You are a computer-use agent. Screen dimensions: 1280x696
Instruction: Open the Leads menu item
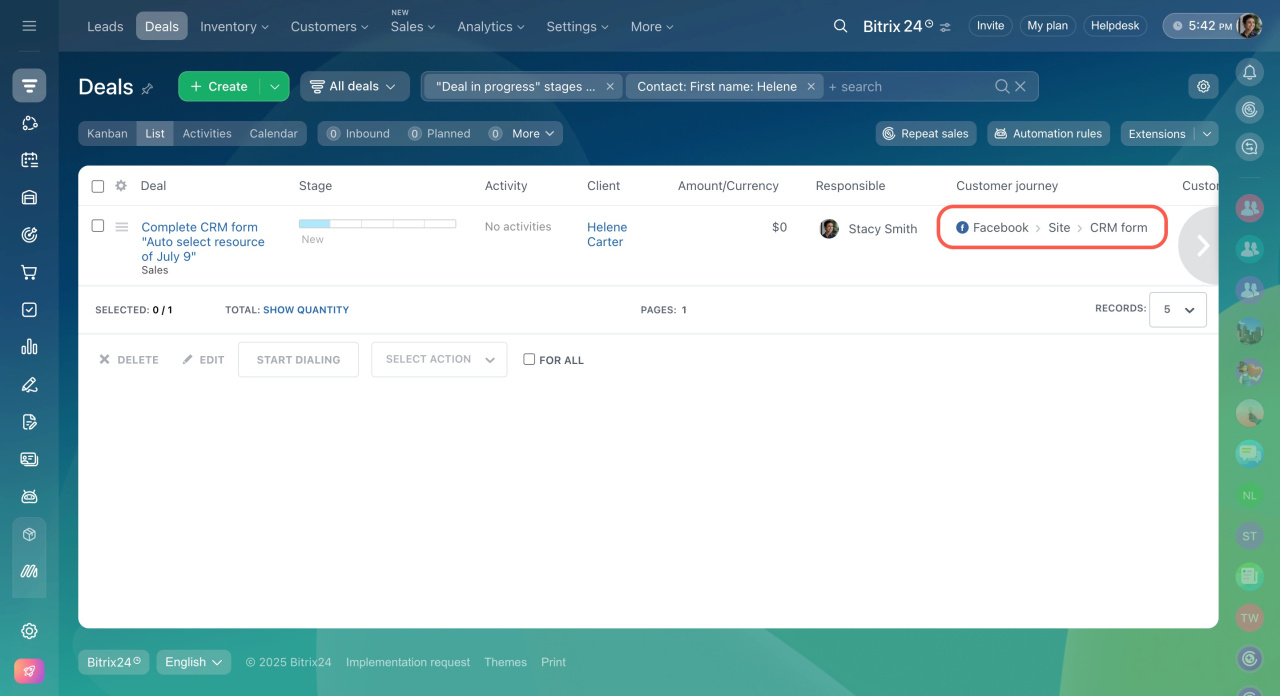[105, 26]
